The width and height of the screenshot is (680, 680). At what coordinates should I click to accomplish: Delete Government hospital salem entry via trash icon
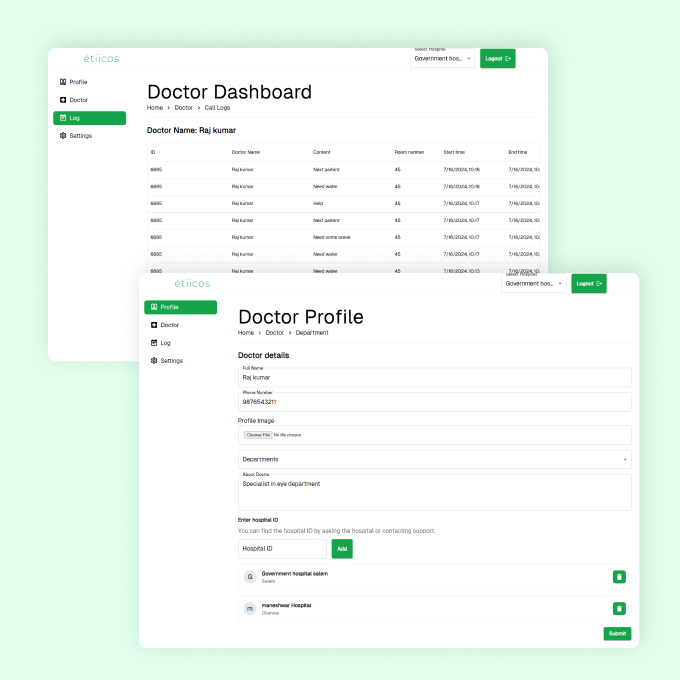pos(619,577)
